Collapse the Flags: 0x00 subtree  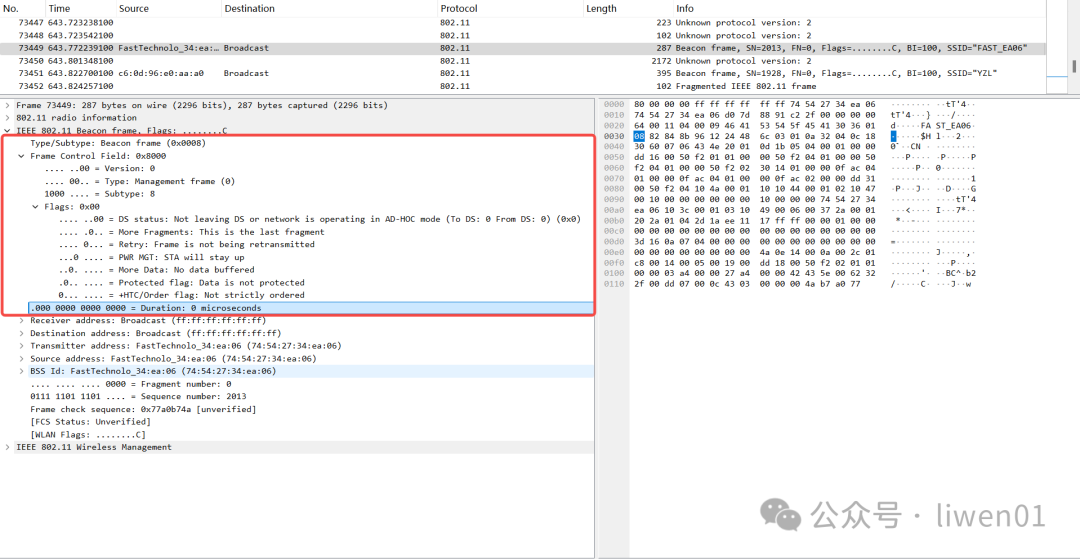tap(36, 207)
